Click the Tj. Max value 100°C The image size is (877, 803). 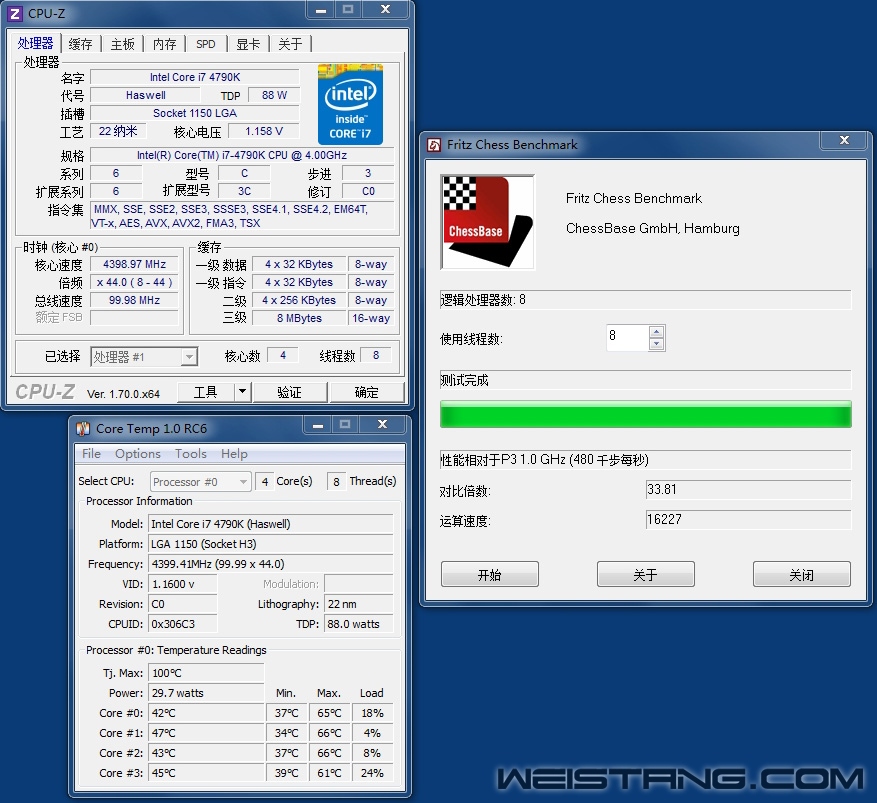(x=206, y=673)
